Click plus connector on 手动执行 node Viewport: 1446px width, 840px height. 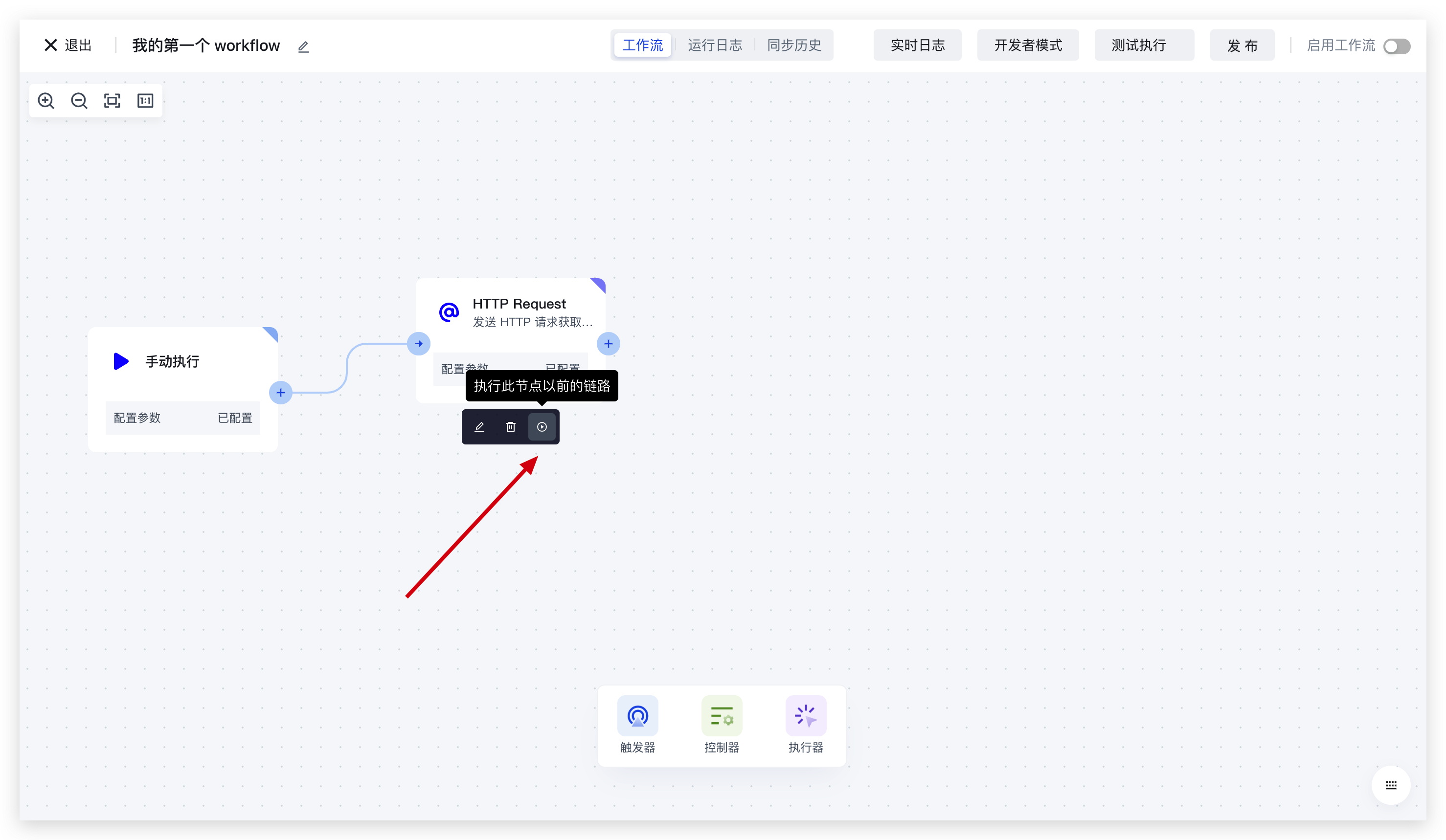[x=281, y=393]
